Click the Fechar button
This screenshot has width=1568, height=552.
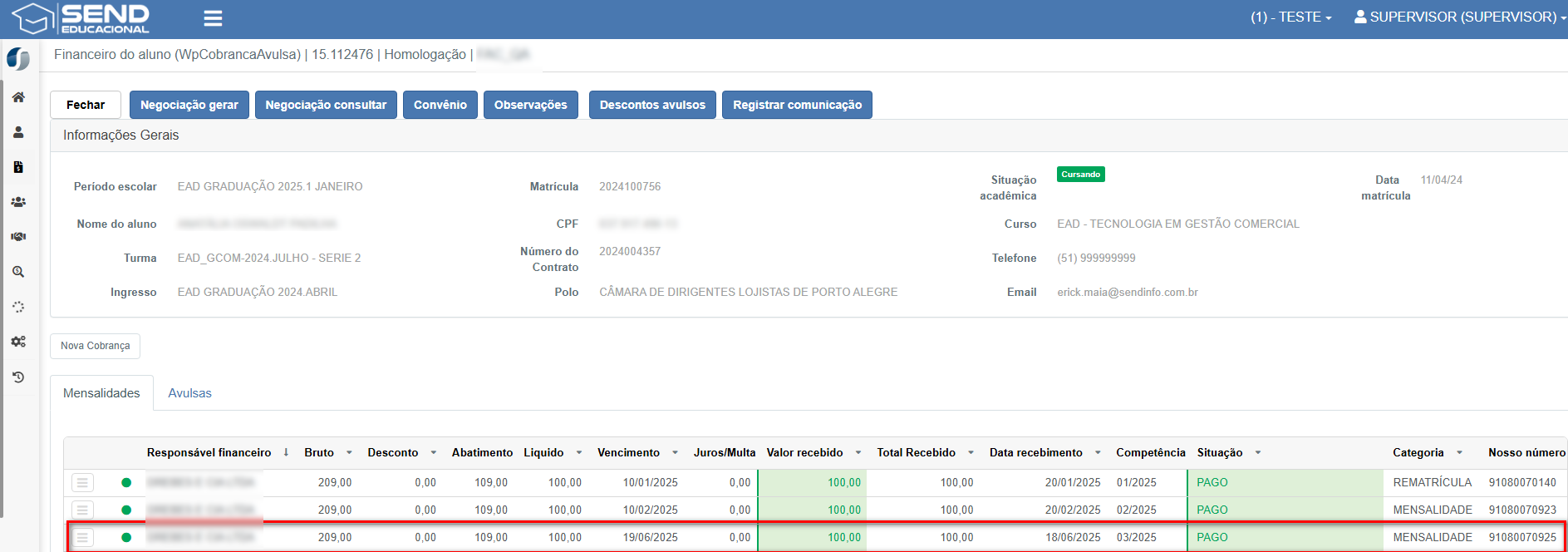[x=86, y=105]
